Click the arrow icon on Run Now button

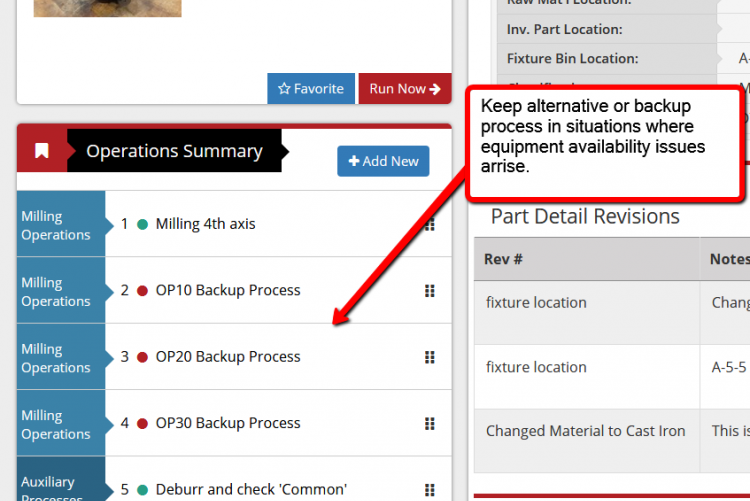[435, 89]
